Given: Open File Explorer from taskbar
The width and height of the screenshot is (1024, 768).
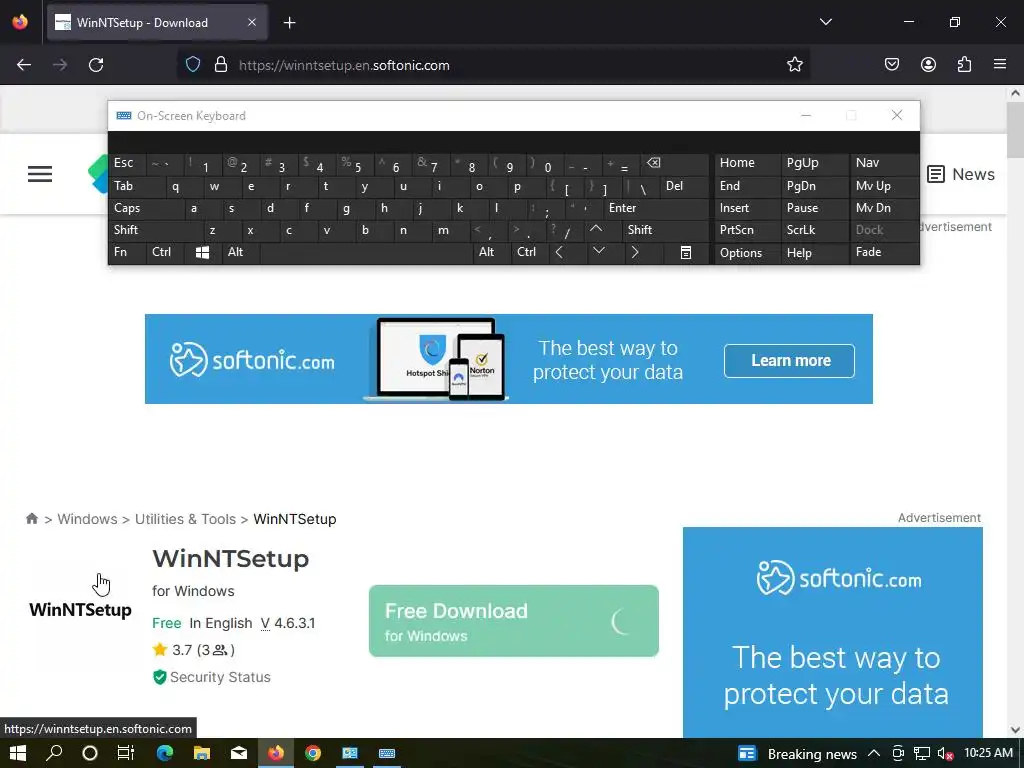Looking at the screenshot, I should click(202, 753).
